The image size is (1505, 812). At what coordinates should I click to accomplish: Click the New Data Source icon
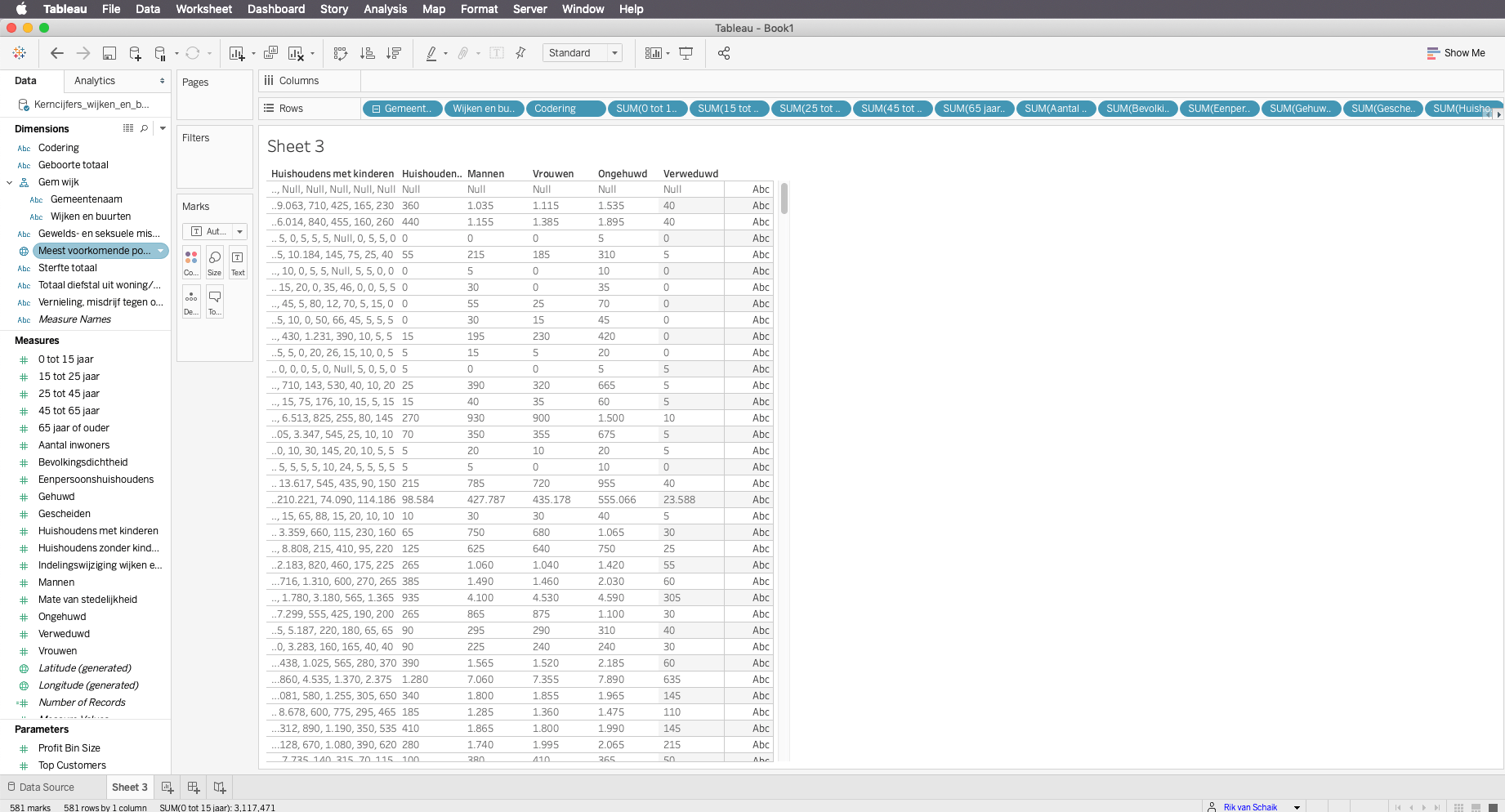135,53
